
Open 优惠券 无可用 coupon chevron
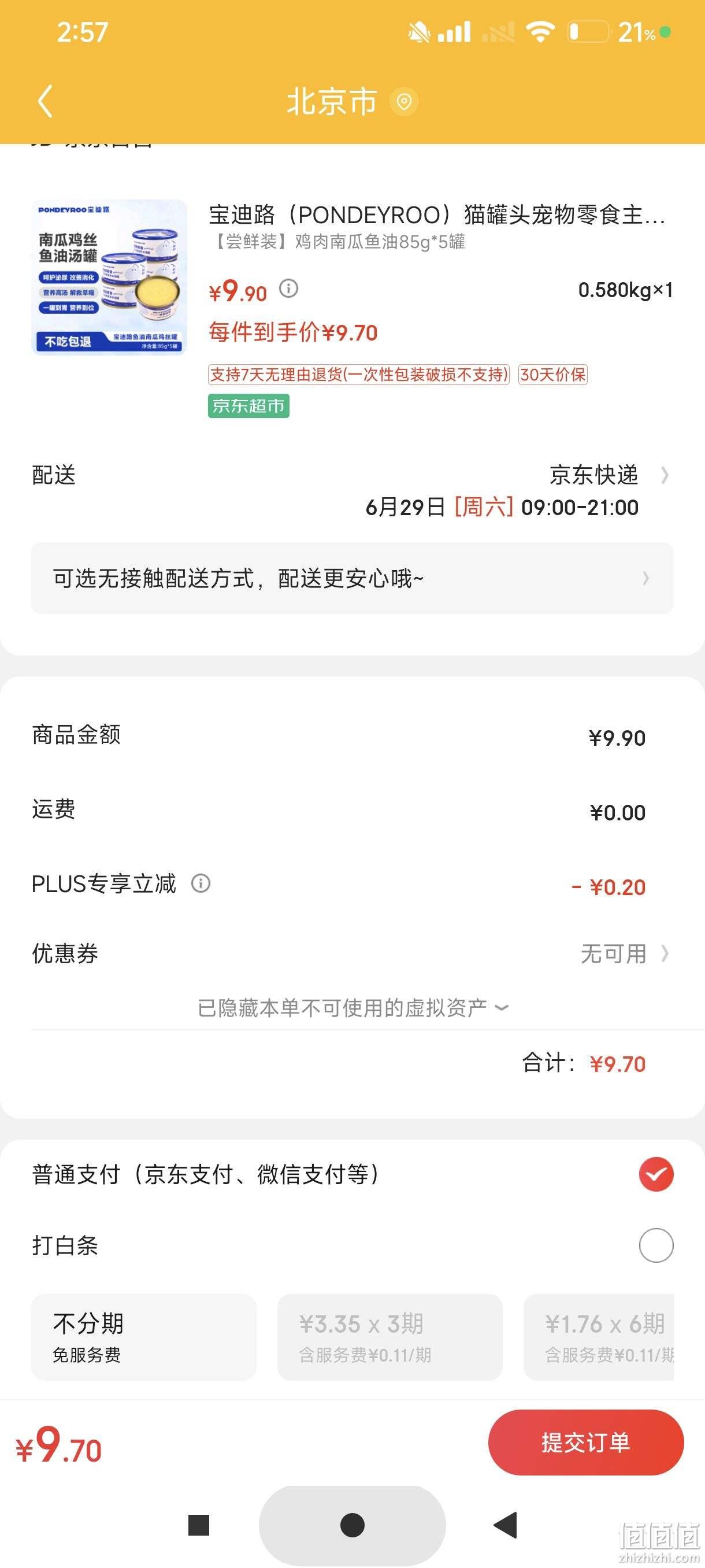coord(665,953)
